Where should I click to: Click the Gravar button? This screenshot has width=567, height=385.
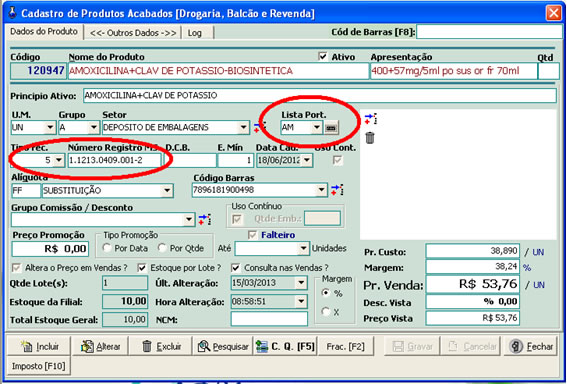click(x=412, y=346)
